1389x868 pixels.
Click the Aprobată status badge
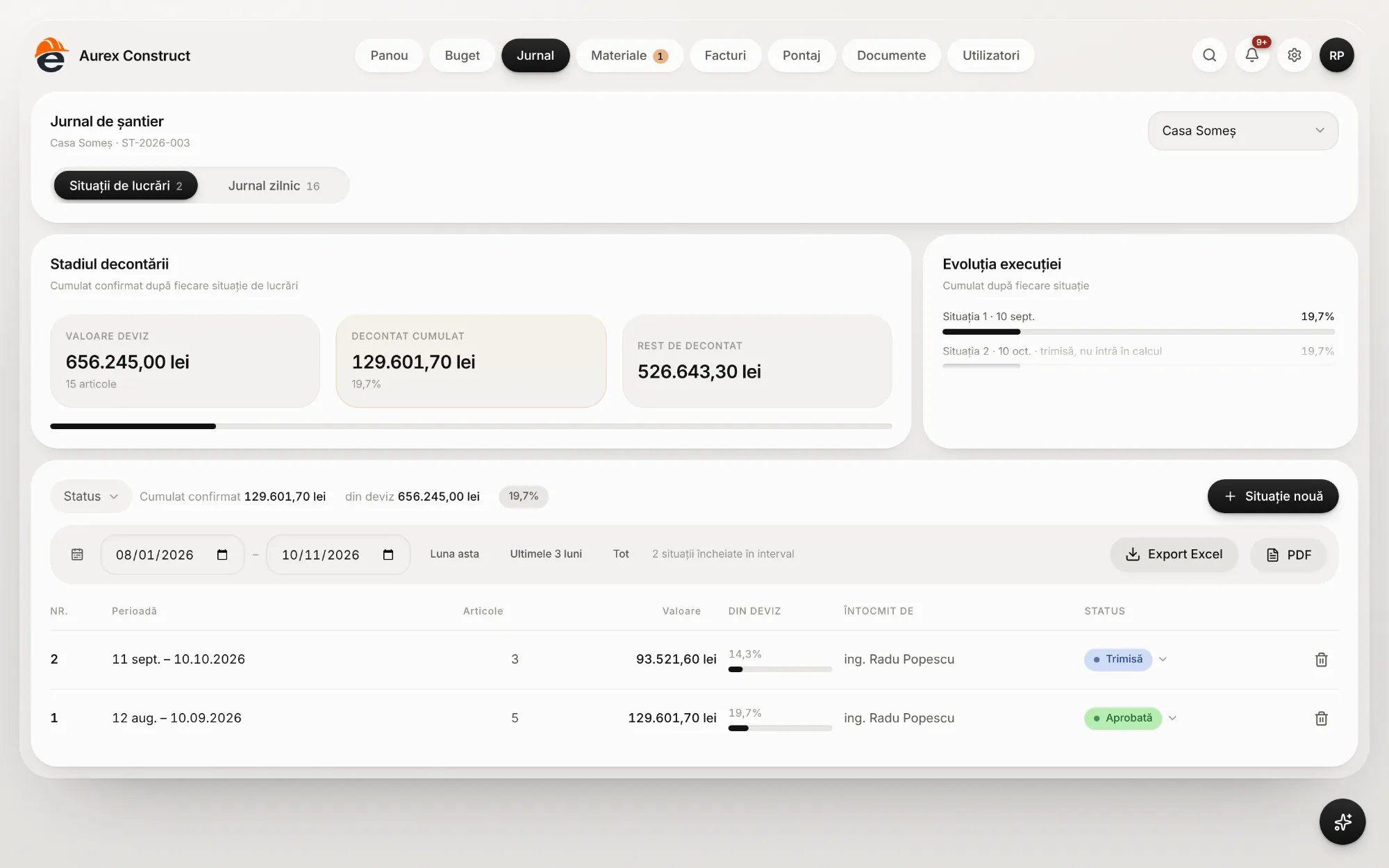1123,718
